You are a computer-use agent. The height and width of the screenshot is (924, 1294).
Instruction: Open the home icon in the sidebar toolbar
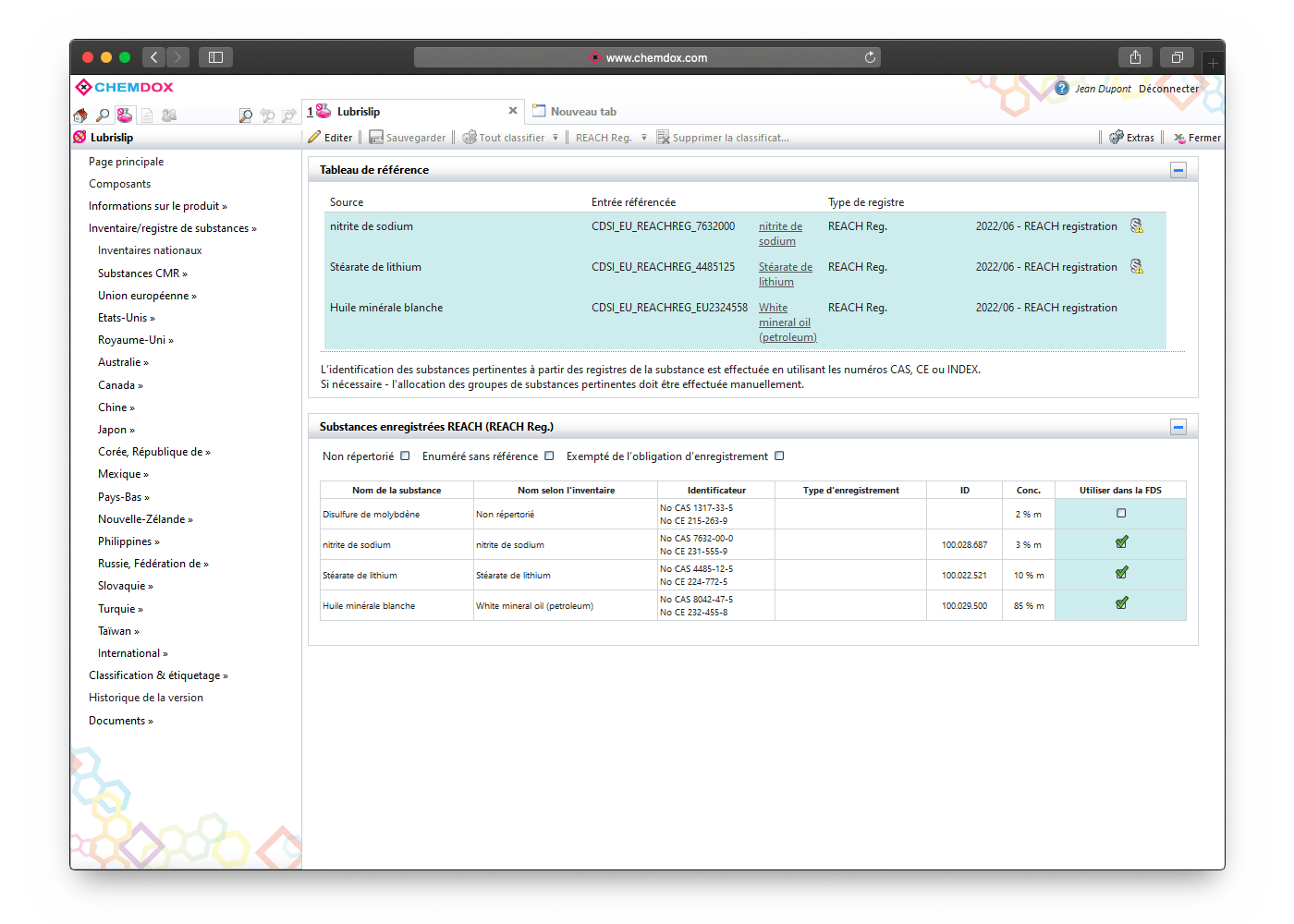click(80, 115)
